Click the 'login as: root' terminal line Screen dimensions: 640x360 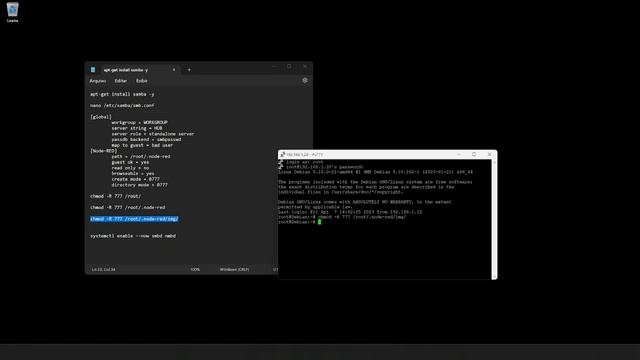click(304, 162)
